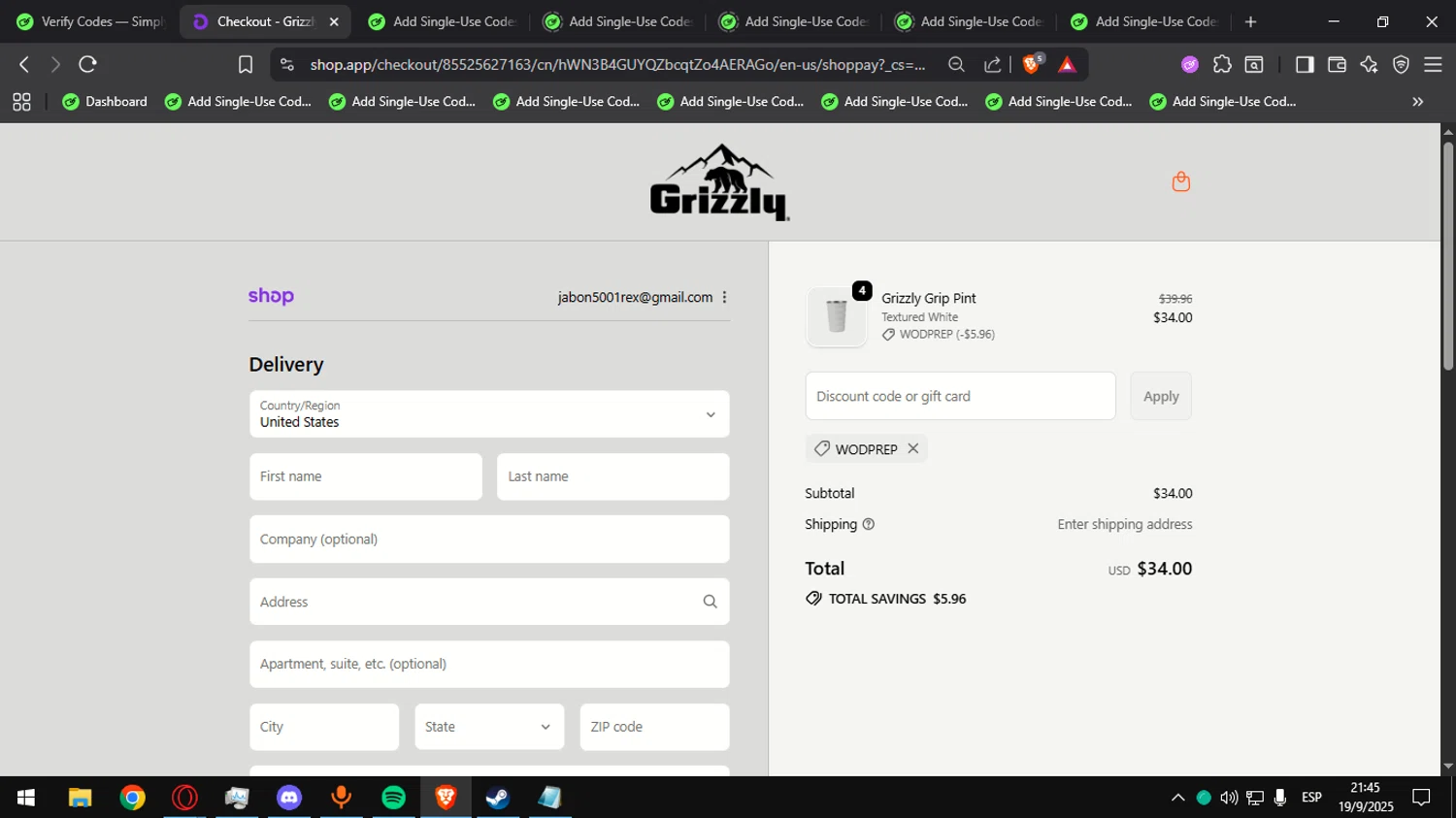Show hidden system tray icons
1456x818 pixels.
click(x=1177, y=798)
